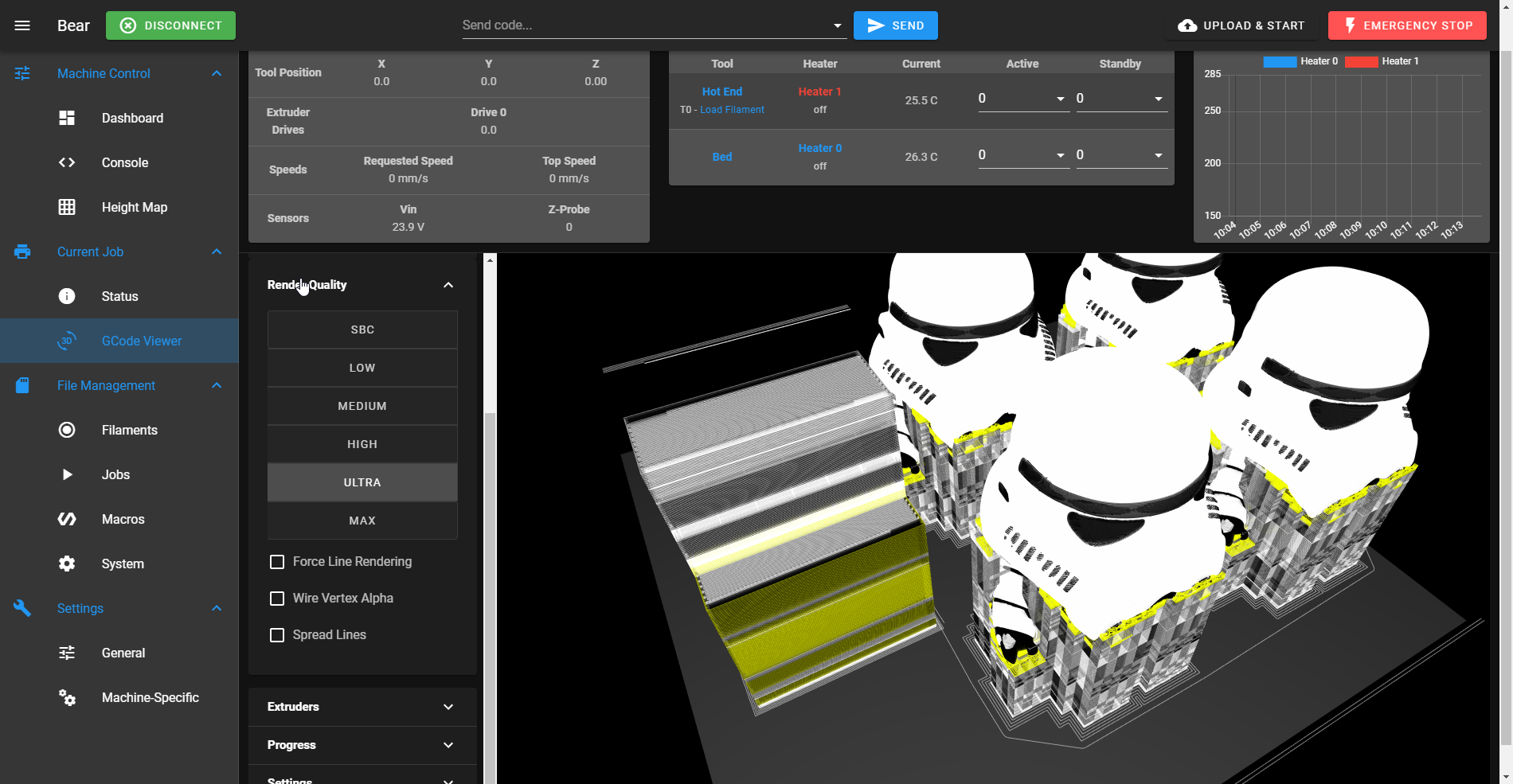Click the Settings wrench icon
Viewport: 1513px width, 784px height.
point(22,608)
